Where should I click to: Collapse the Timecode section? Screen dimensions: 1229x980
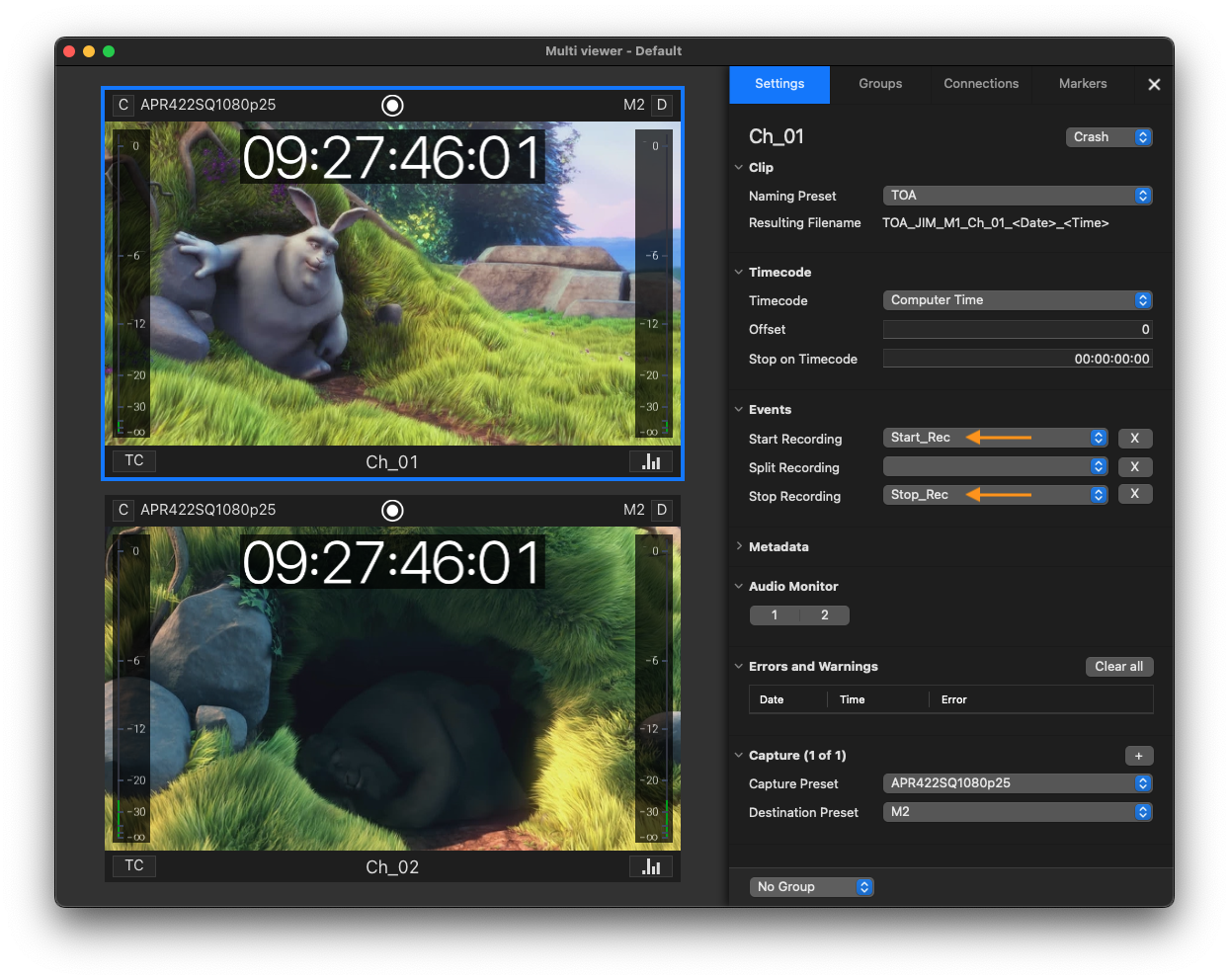738,273
